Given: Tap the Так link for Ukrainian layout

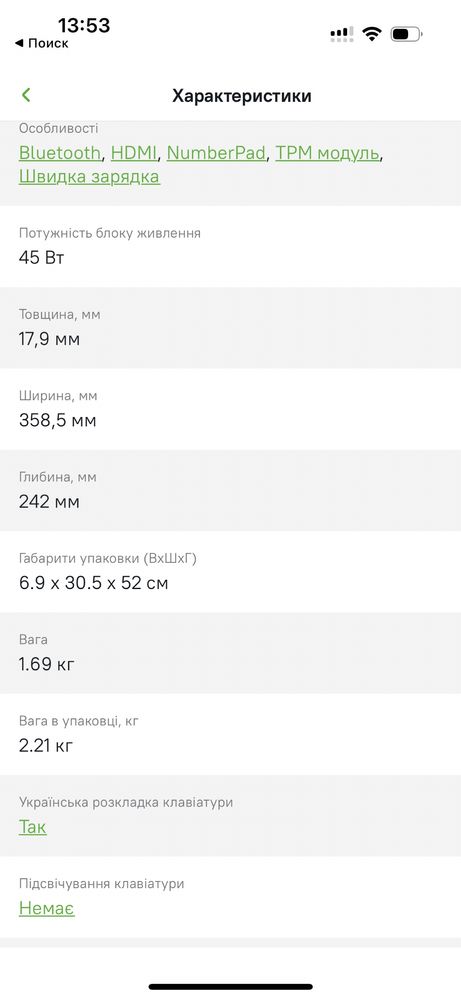Looking at the screenshot, I should coord(32,827).
